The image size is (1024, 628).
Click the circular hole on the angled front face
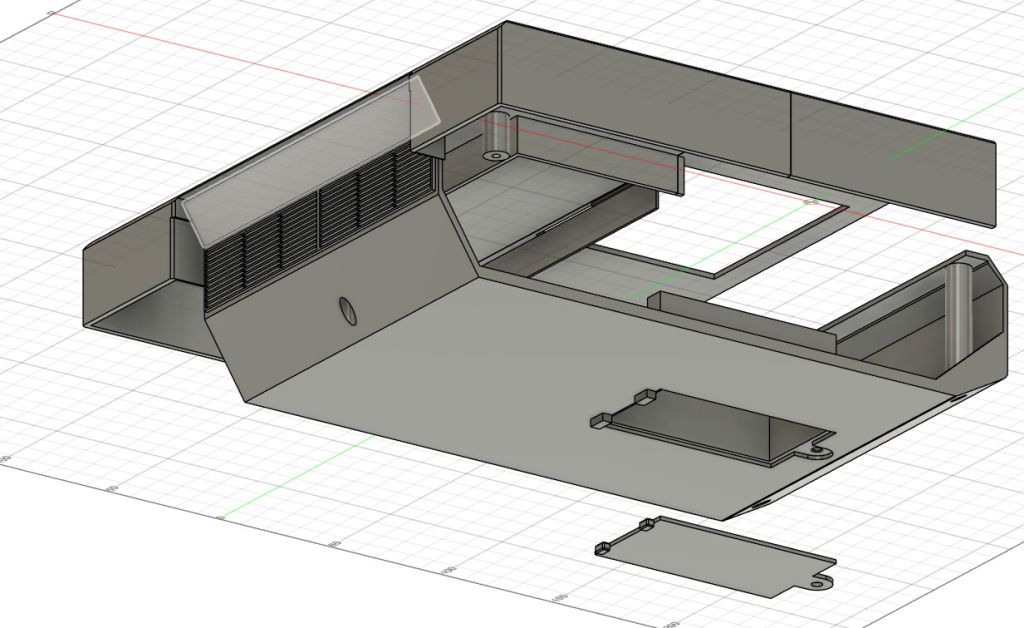[347, 311]
